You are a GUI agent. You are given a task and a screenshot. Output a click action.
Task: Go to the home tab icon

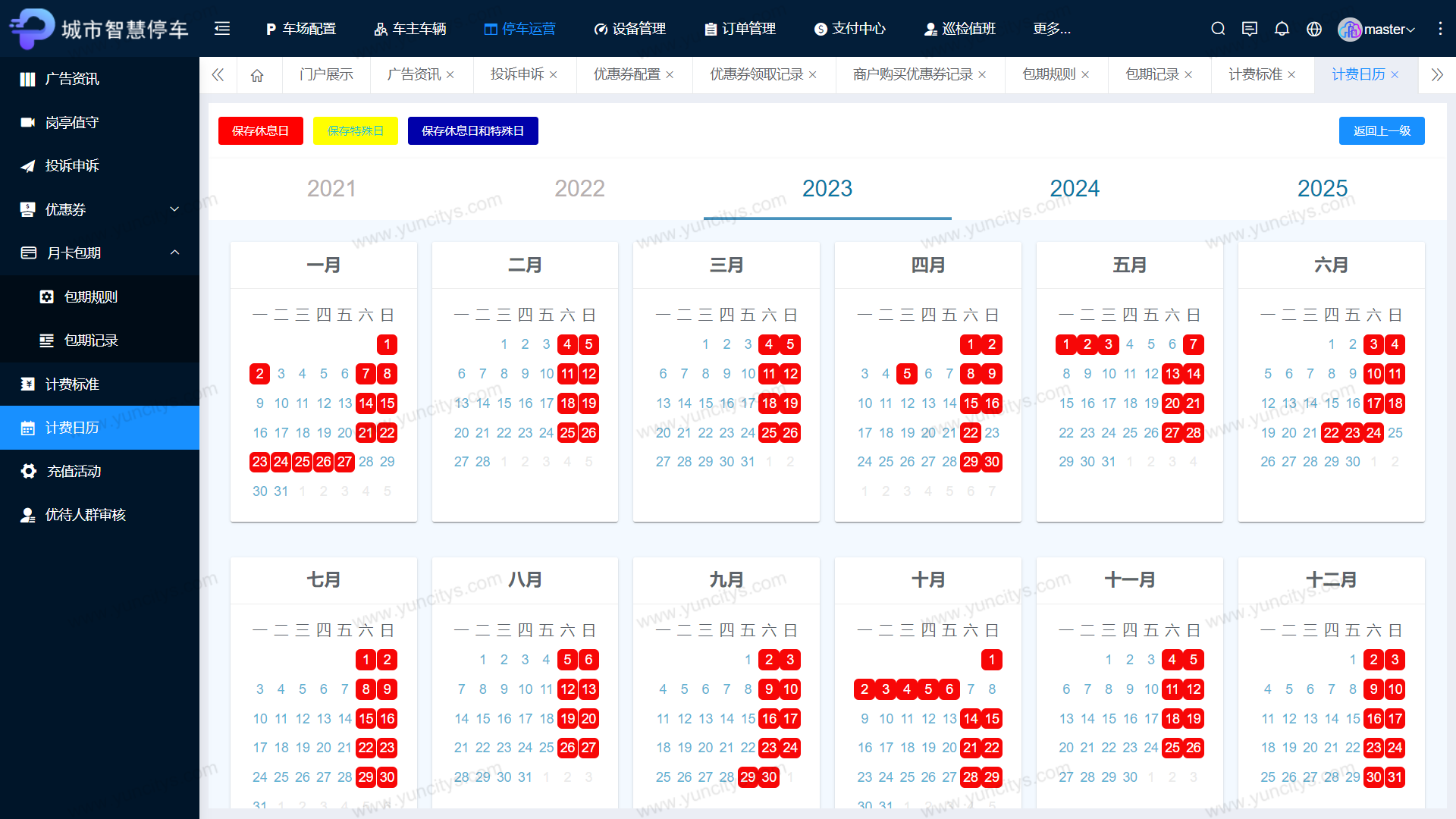[x=257, y=74]
